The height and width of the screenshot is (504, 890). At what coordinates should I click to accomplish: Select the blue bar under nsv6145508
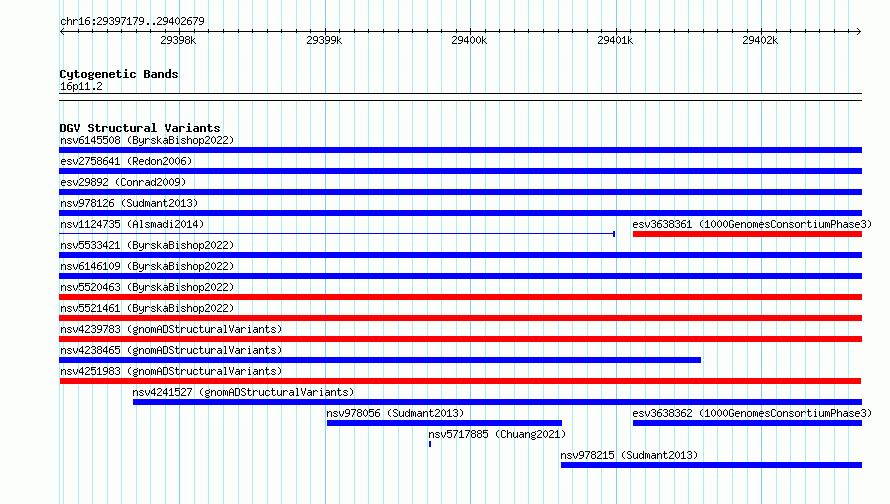460,150
